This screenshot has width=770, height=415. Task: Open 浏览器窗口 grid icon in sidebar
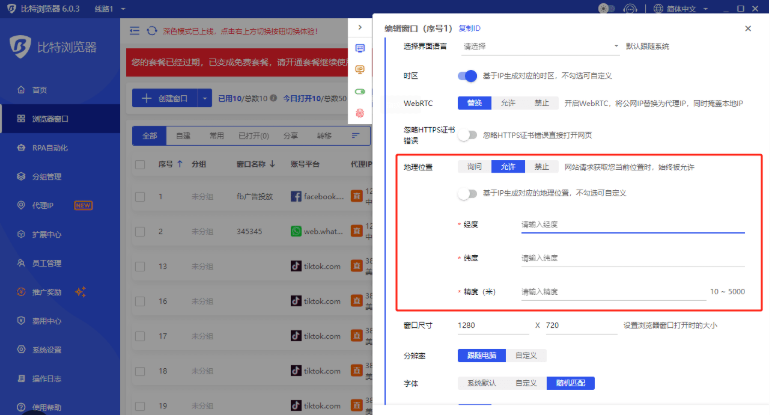[x=21, y=119]
